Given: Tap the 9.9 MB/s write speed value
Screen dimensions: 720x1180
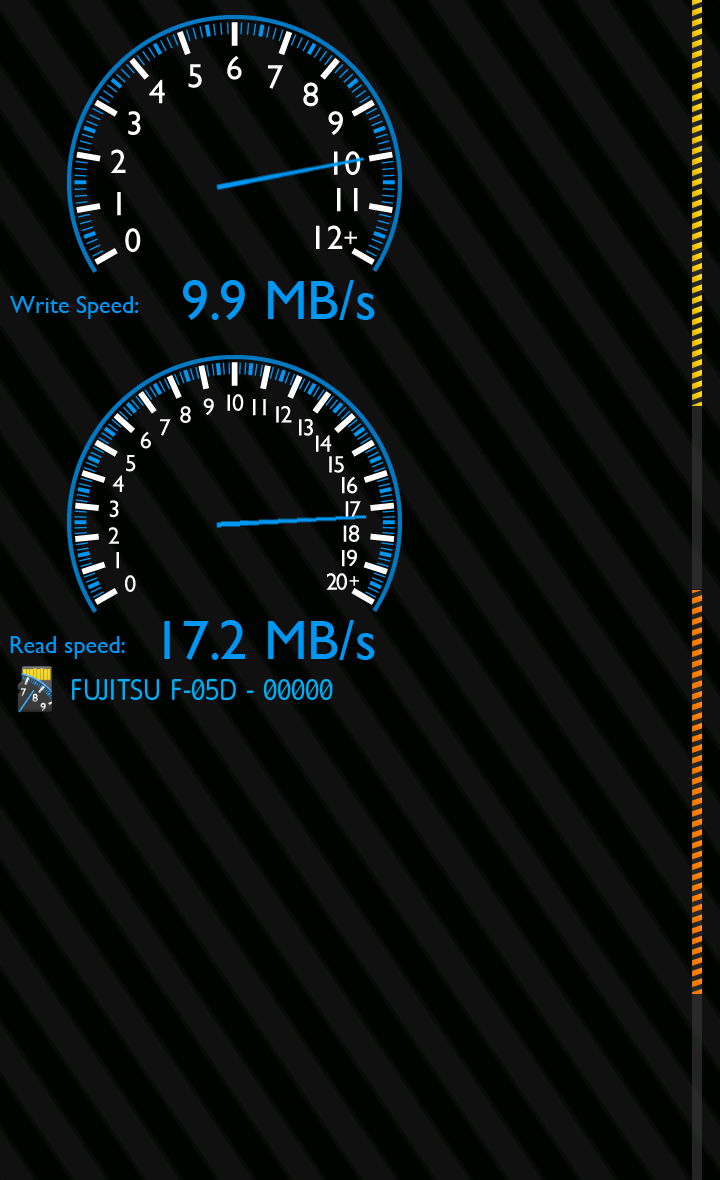Looking at the screenshot, I should (278, 300).
